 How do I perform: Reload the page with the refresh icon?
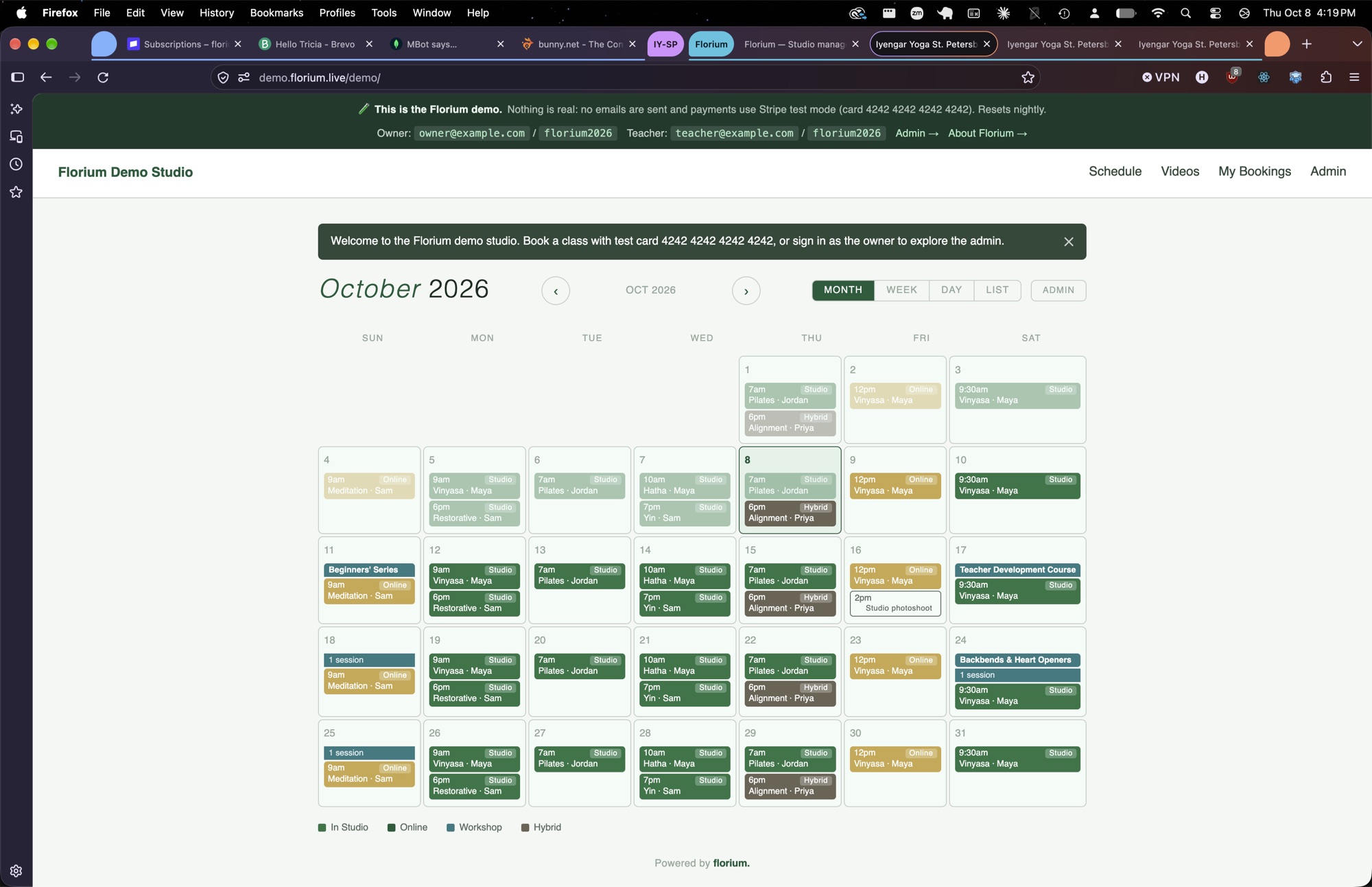coord(103,78)
